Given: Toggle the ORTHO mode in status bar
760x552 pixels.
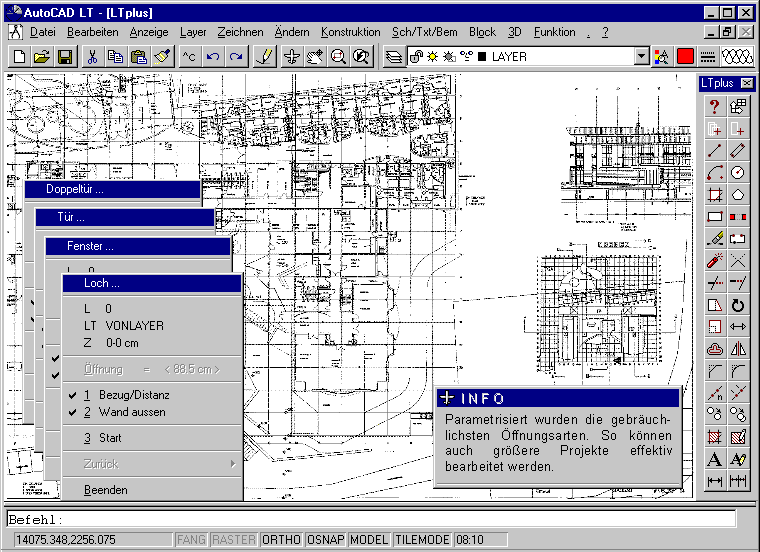Looking at the screenshot, I should [x=281, y=539].
